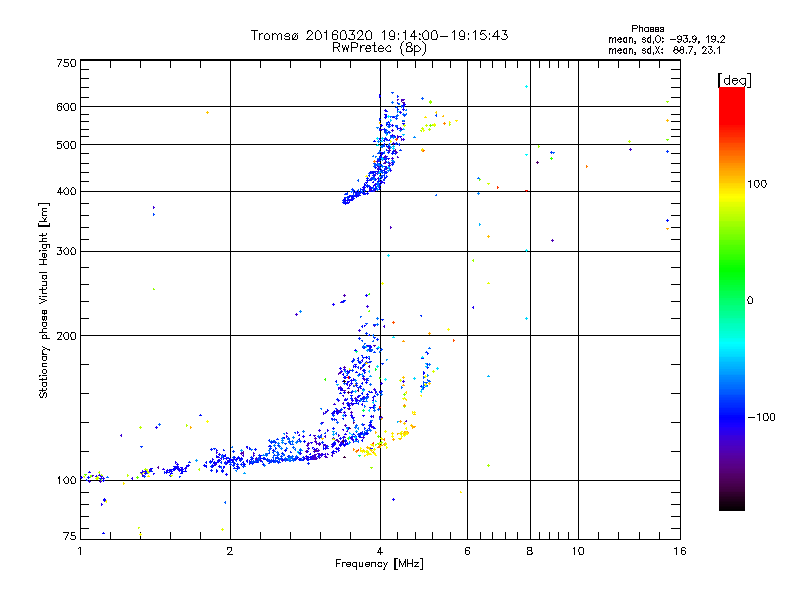
Task: Click the 'mean, sd,O: -93.9, 19.2' line
Action: coord(666,39)
